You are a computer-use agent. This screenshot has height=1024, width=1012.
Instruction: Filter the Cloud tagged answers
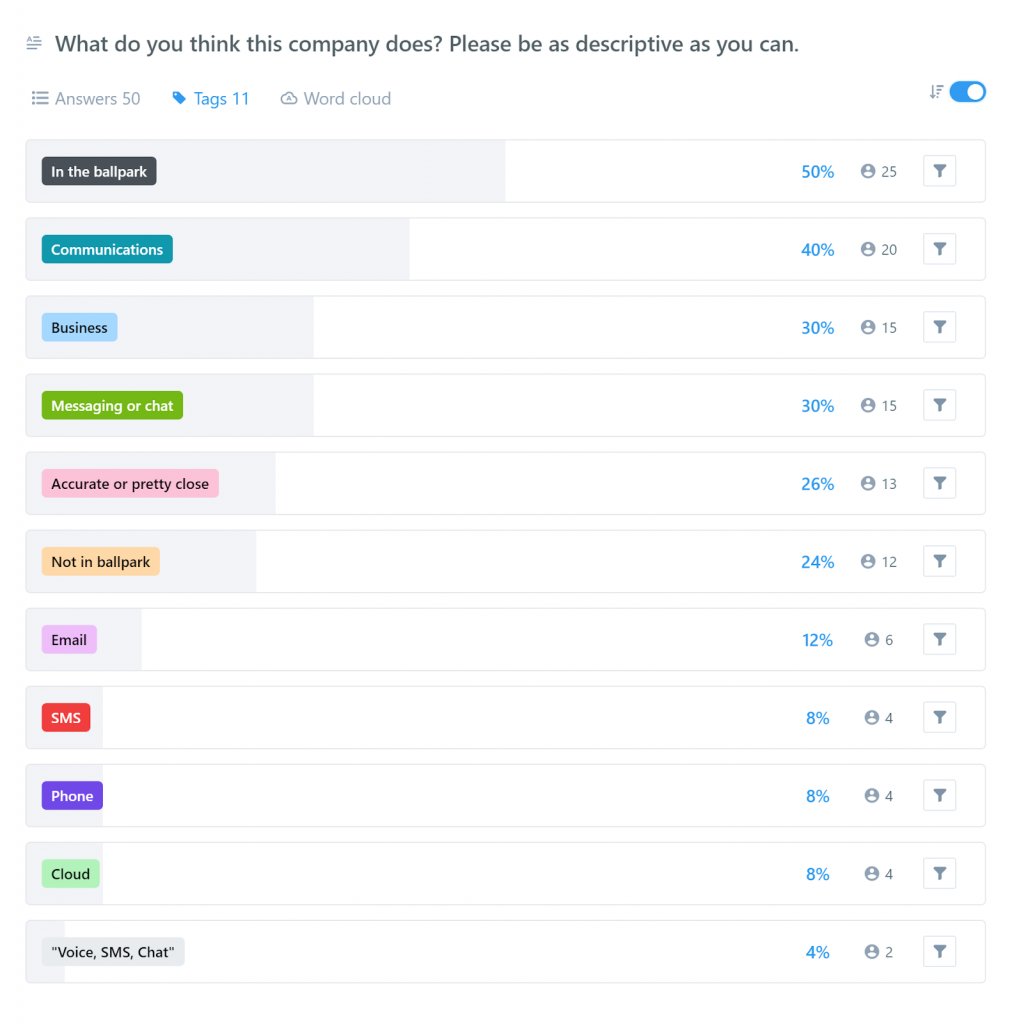(938, 873)
